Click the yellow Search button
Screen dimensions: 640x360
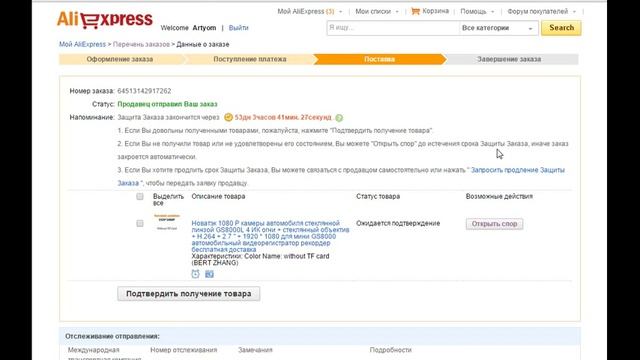[x=561, y=28]
